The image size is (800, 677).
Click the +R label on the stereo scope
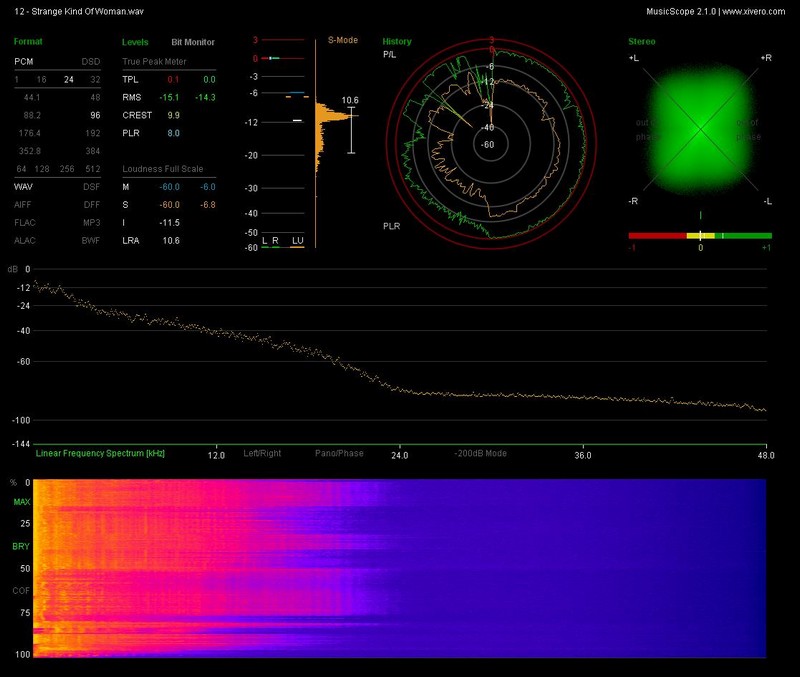[766, 58]
